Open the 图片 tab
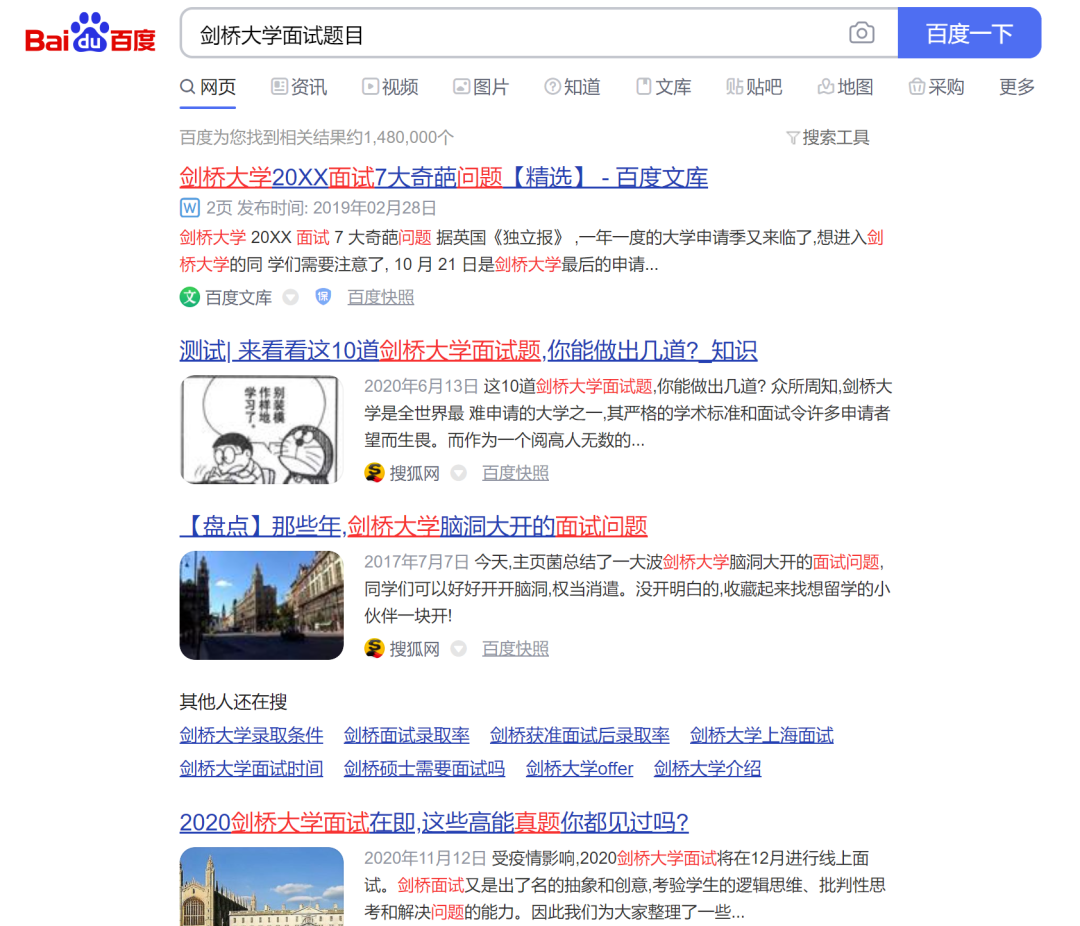The width and height of the screenshot is (1080, 926). [x=481, y=87]
